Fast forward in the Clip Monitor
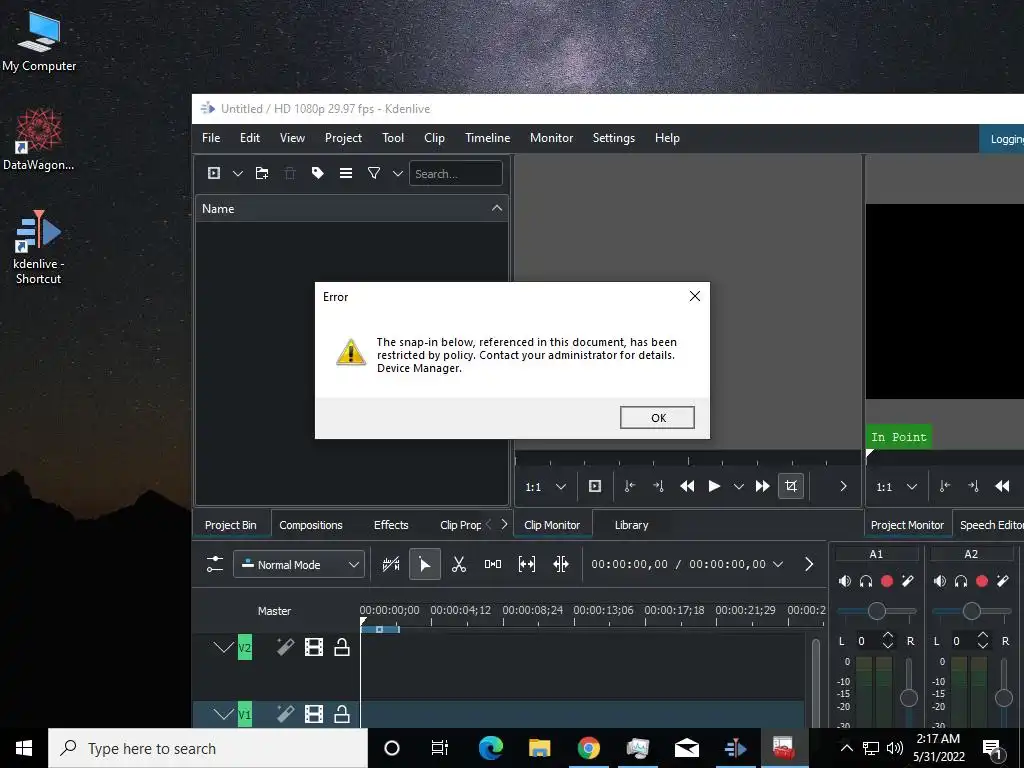This screenshot has width=1024, height=768. (x=762, y=487)
